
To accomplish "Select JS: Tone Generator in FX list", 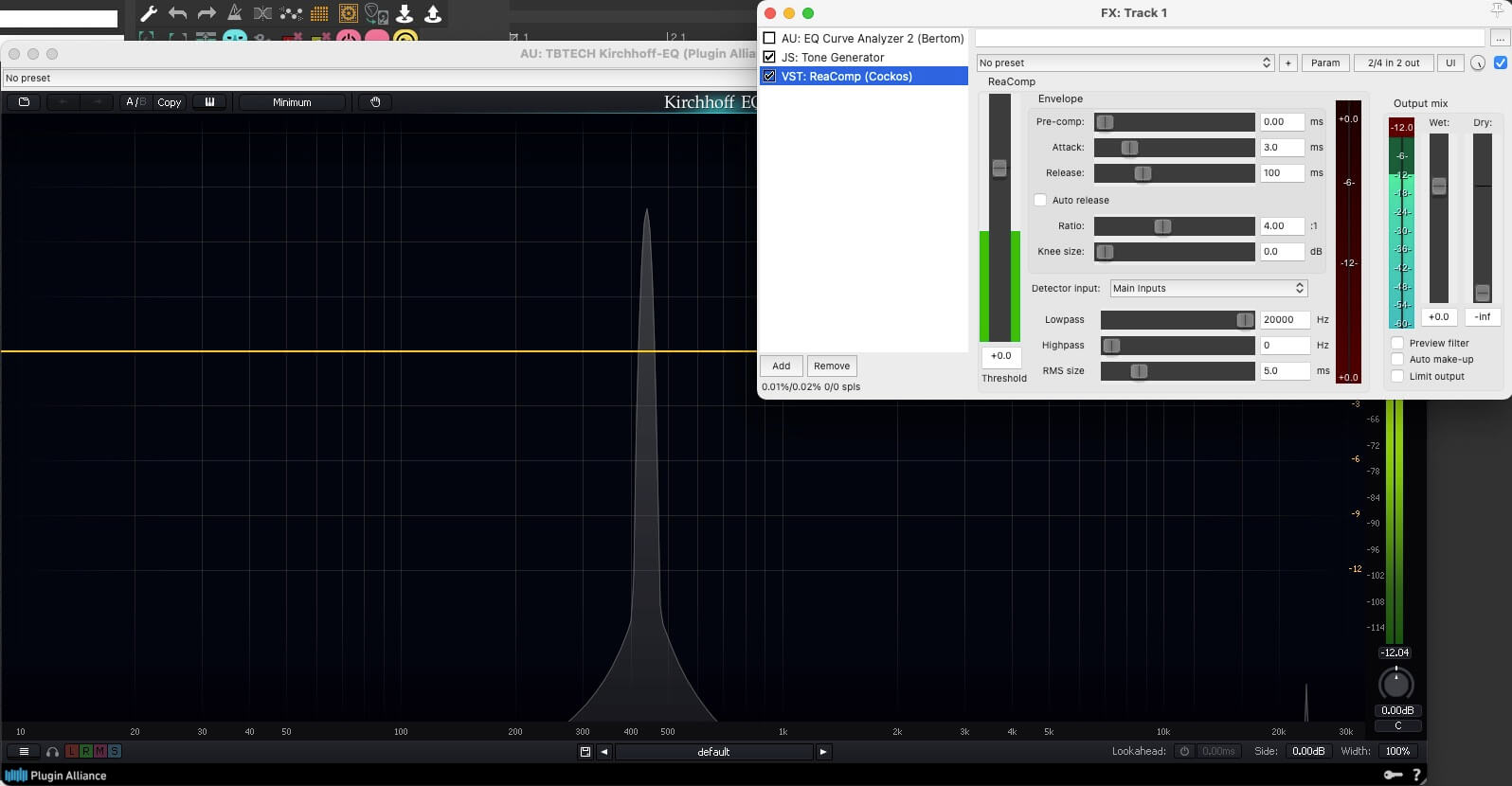I will pos(833,58).
